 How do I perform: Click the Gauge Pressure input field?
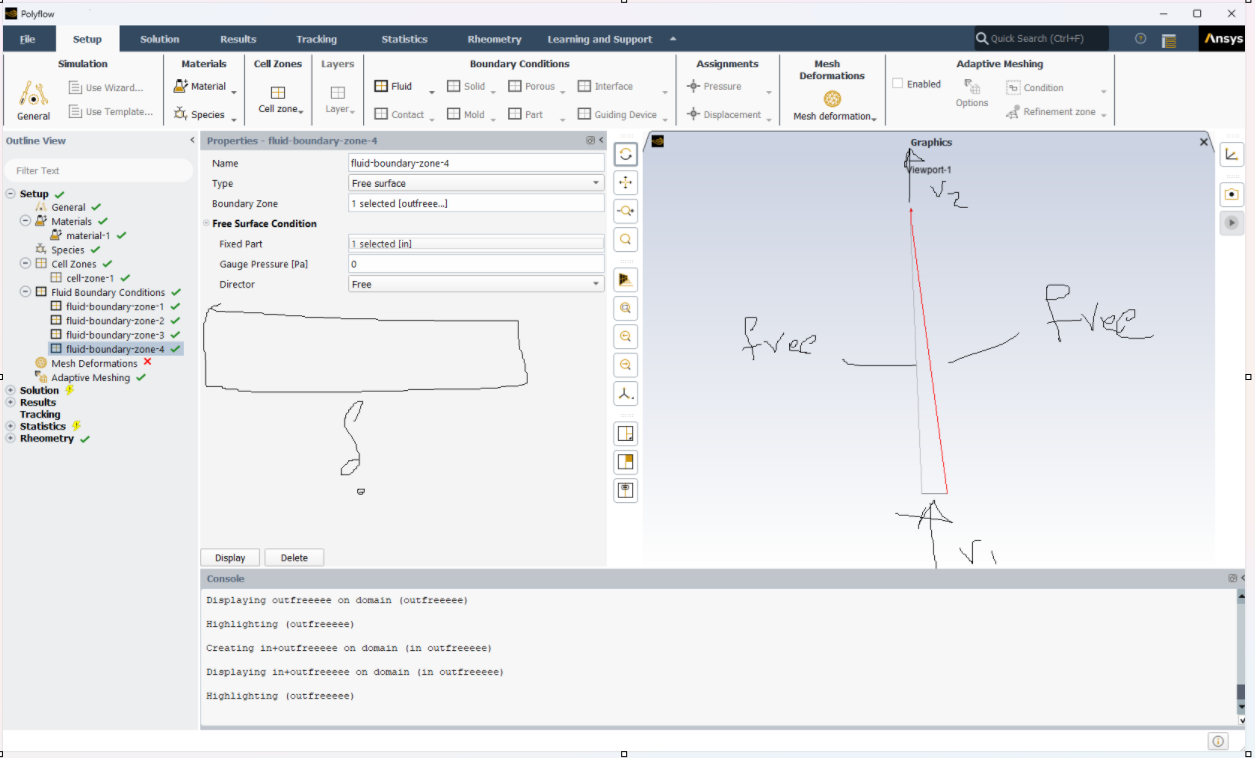coord(476,264)
